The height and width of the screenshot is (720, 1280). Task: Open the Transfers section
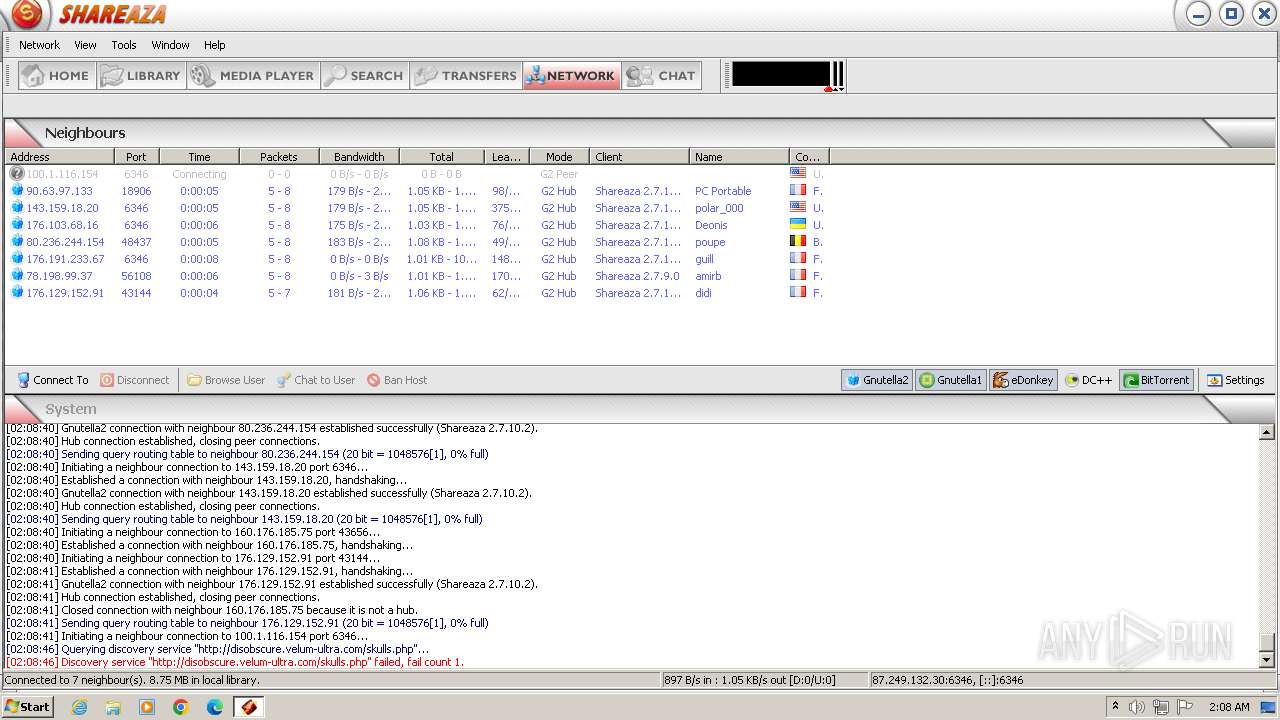[466, 75]
